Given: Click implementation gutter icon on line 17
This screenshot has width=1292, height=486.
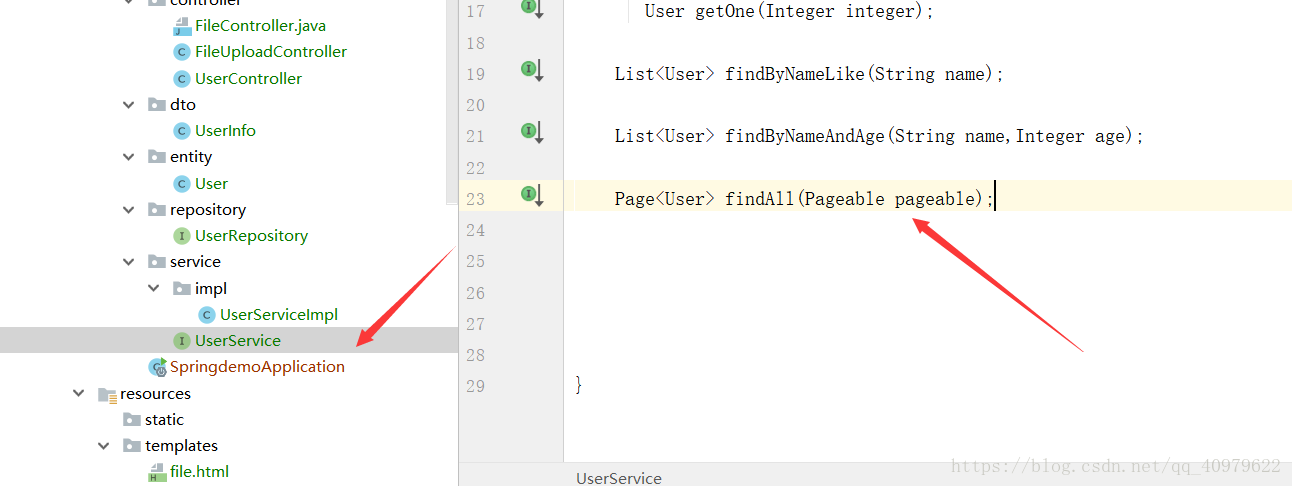Looking at the screenshot, I should coord(531,8).
